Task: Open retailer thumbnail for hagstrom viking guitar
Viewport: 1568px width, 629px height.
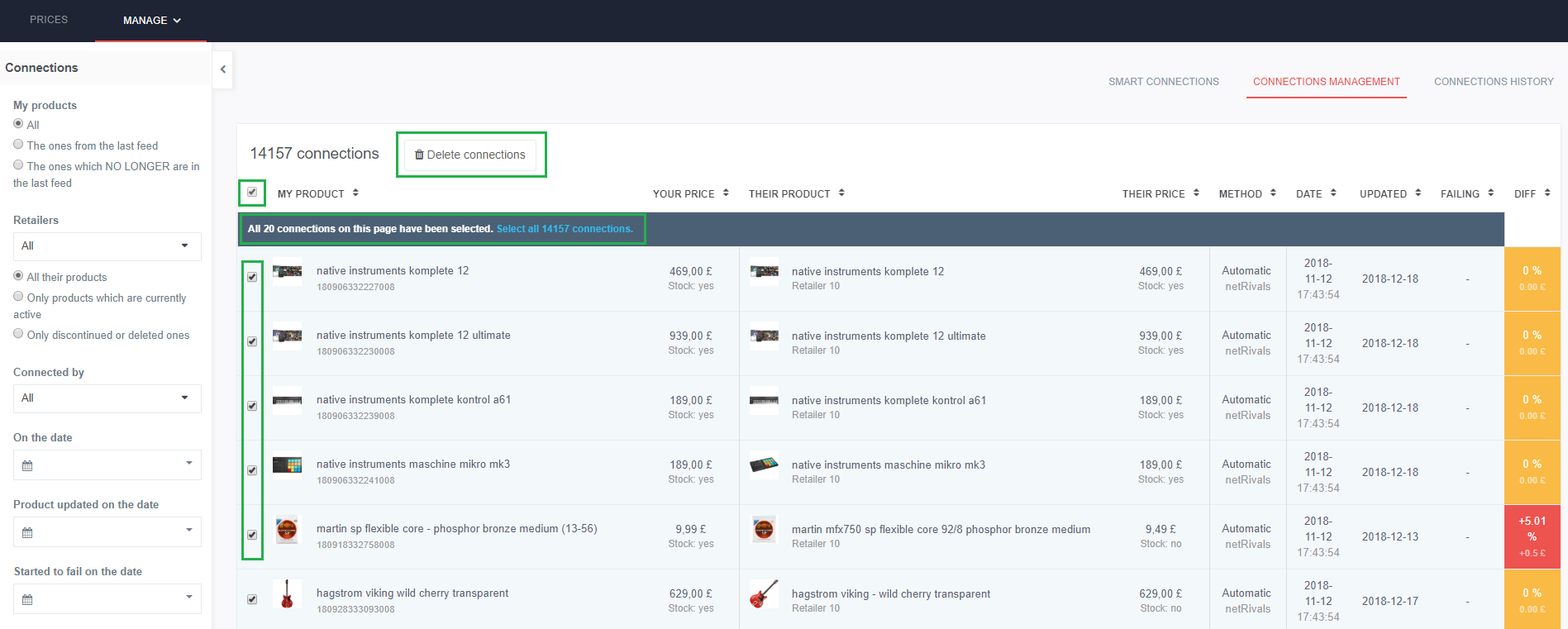Action: [764, 593]
